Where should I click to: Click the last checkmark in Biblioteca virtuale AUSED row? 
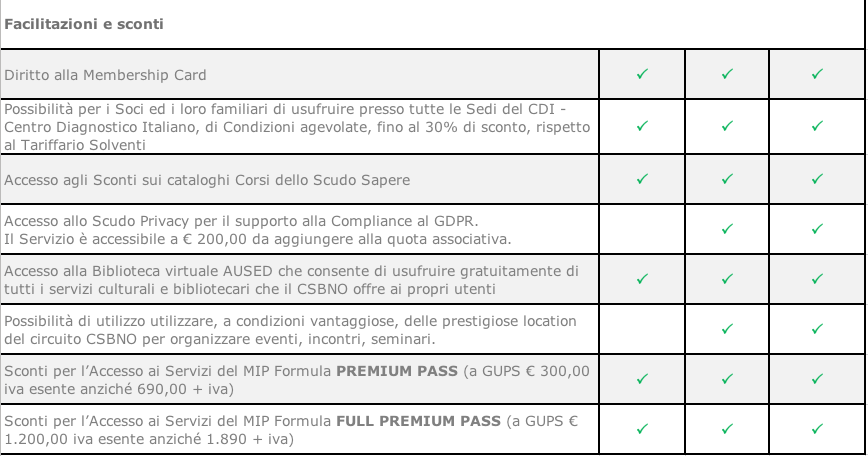(x=817, y=279)
